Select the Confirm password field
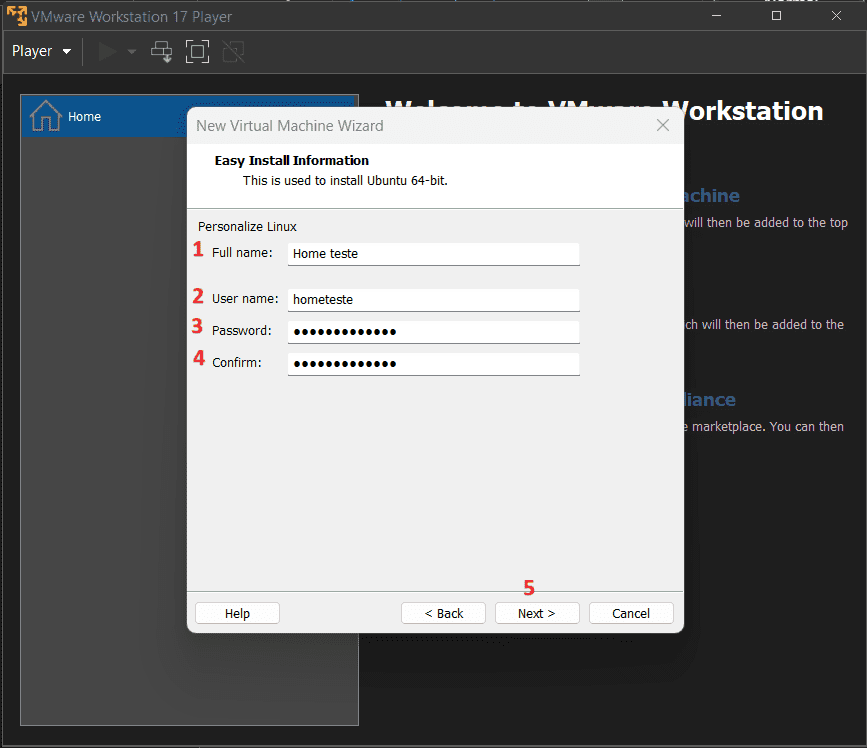 (433, 364)
